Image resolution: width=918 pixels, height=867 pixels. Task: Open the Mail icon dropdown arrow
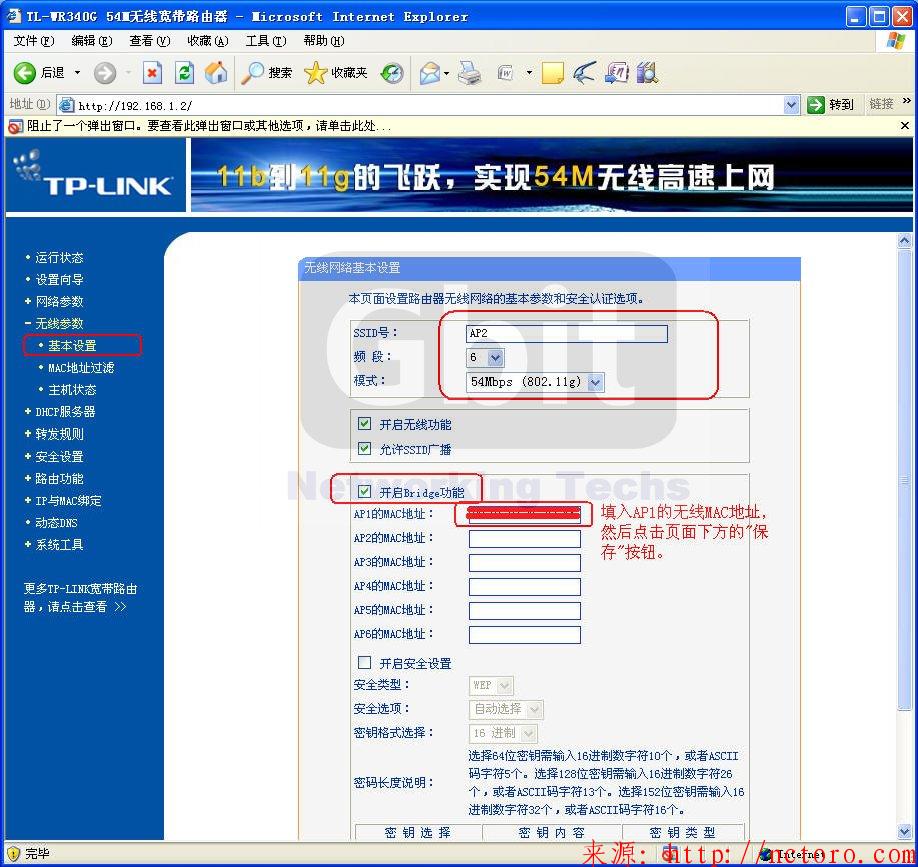tap(447, 73)
